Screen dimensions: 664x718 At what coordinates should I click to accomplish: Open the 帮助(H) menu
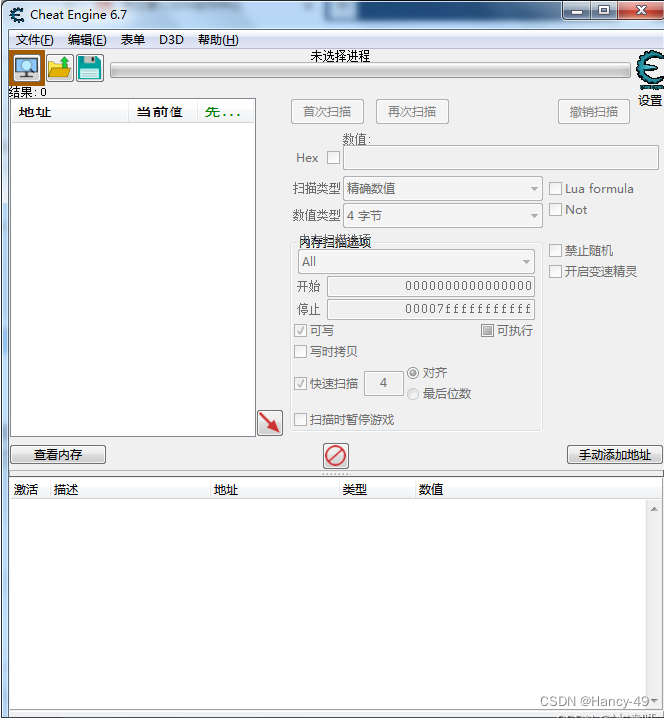[218, 40]
